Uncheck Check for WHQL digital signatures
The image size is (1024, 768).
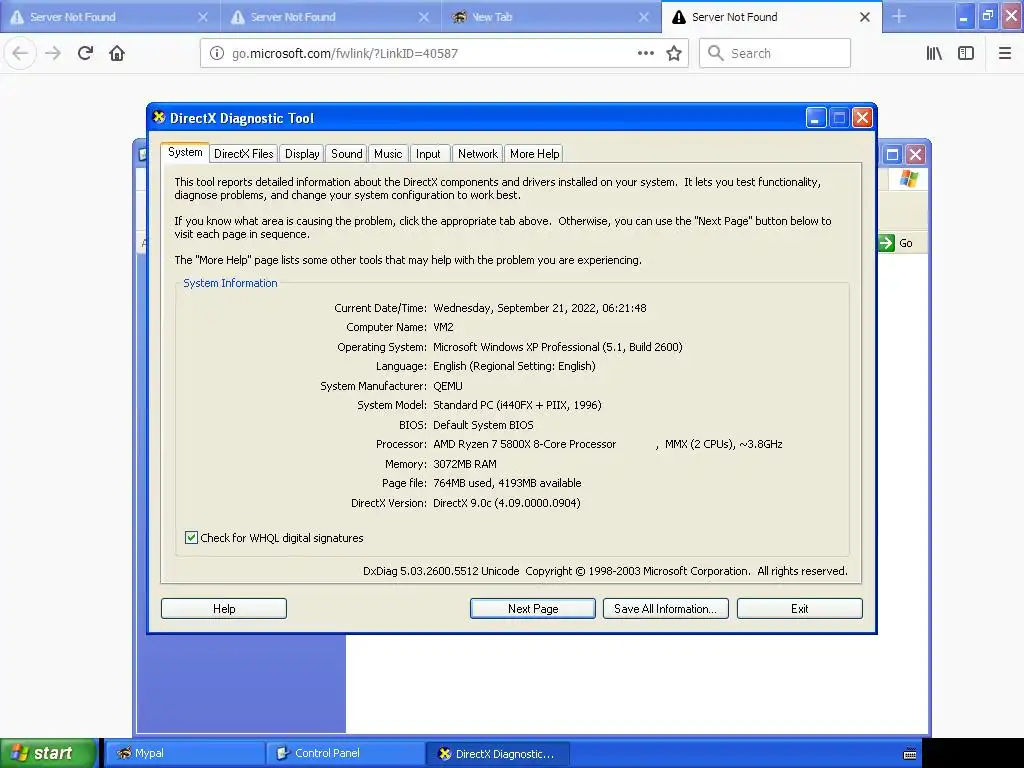(191, 537)
